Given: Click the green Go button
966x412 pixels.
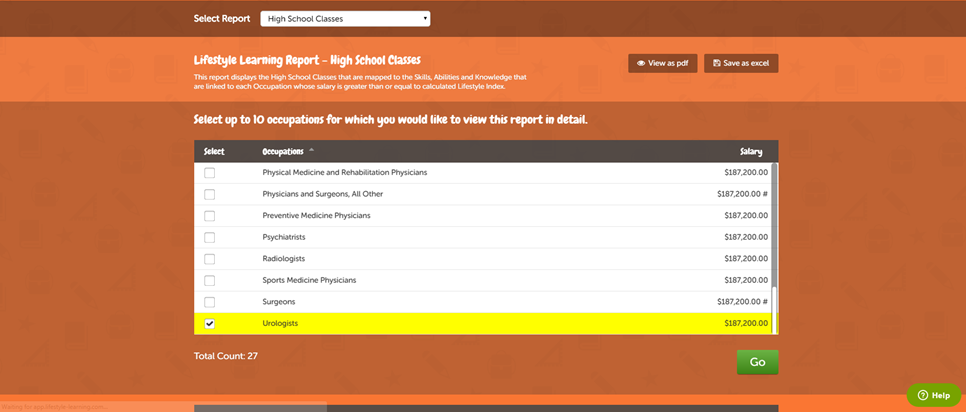Looking at the screenshot, I should coord(757,362).
